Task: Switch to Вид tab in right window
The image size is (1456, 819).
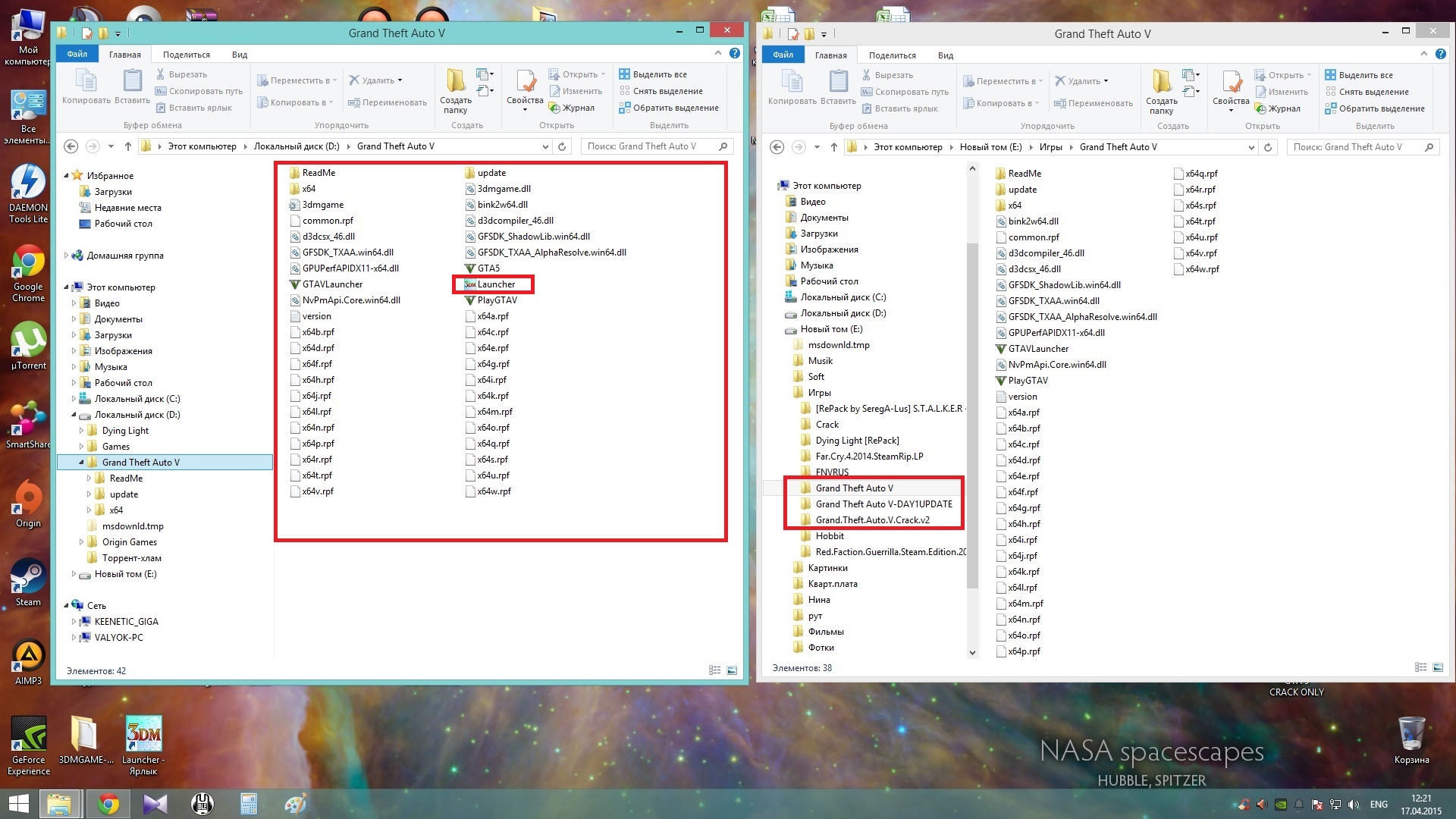Action: pyautogui.click(x=946, y=55)
